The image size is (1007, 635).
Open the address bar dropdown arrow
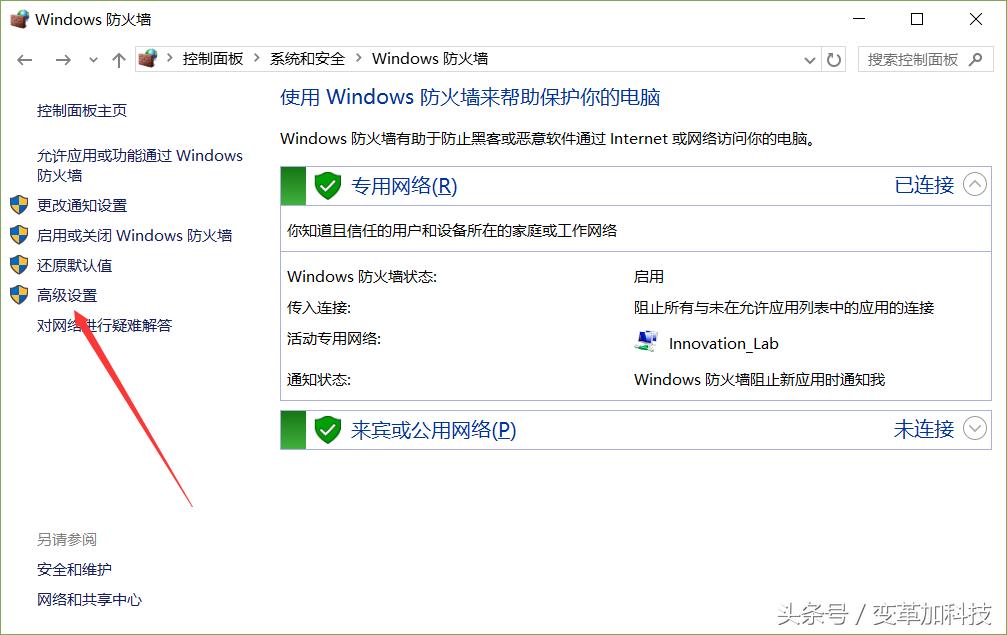[x=810, y=59]
